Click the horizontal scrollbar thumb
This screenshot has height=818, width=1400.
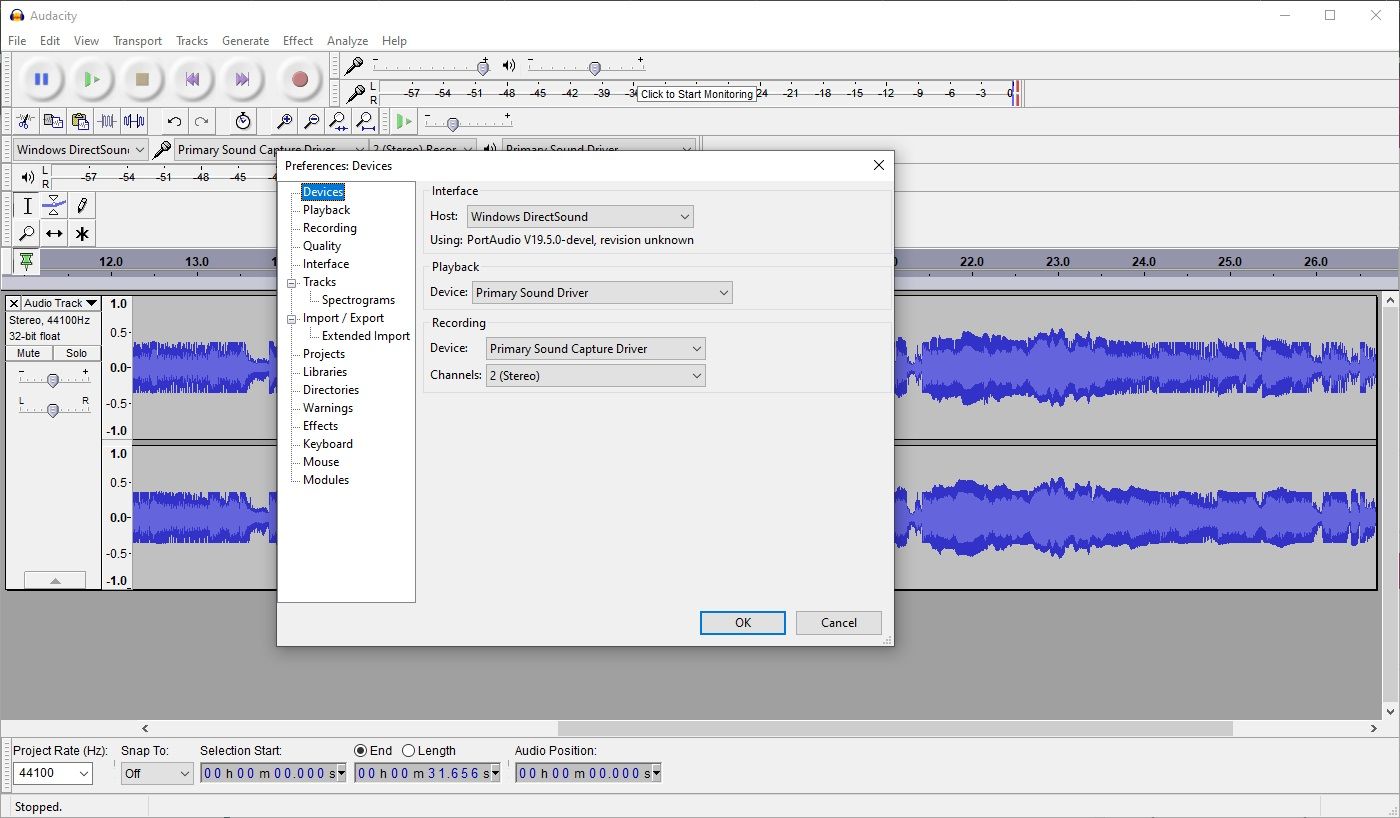pyautogui.click(x=895, y=728)
